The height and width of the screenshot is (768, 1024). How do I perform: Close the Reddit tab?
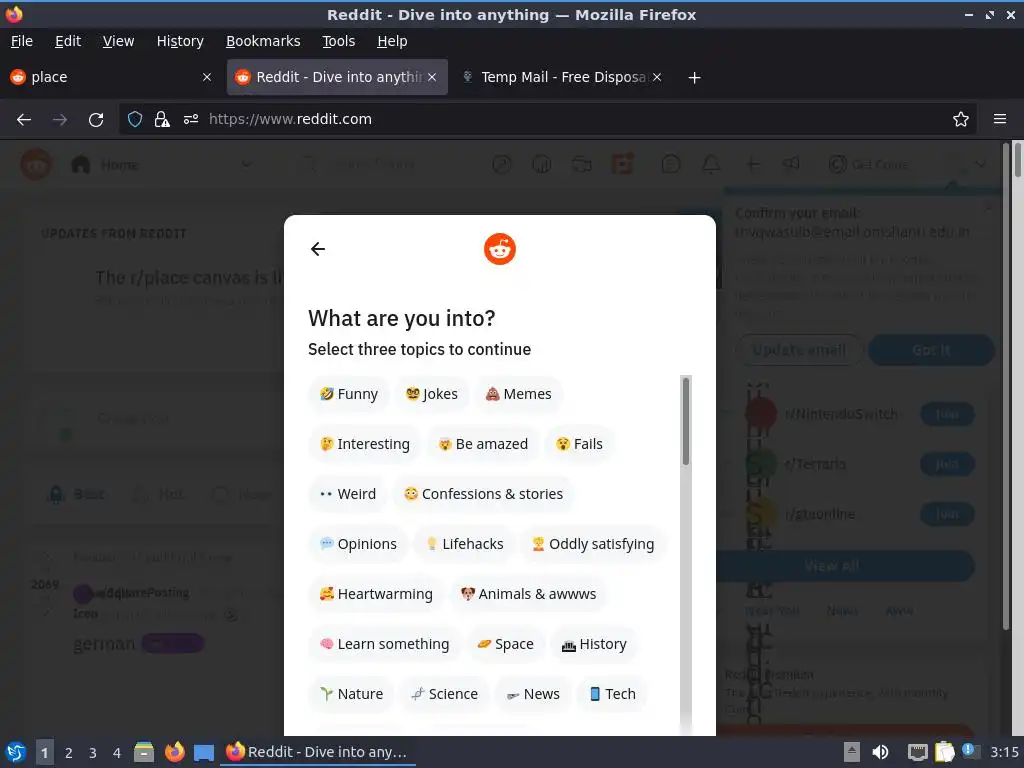(x=432, y=77)
